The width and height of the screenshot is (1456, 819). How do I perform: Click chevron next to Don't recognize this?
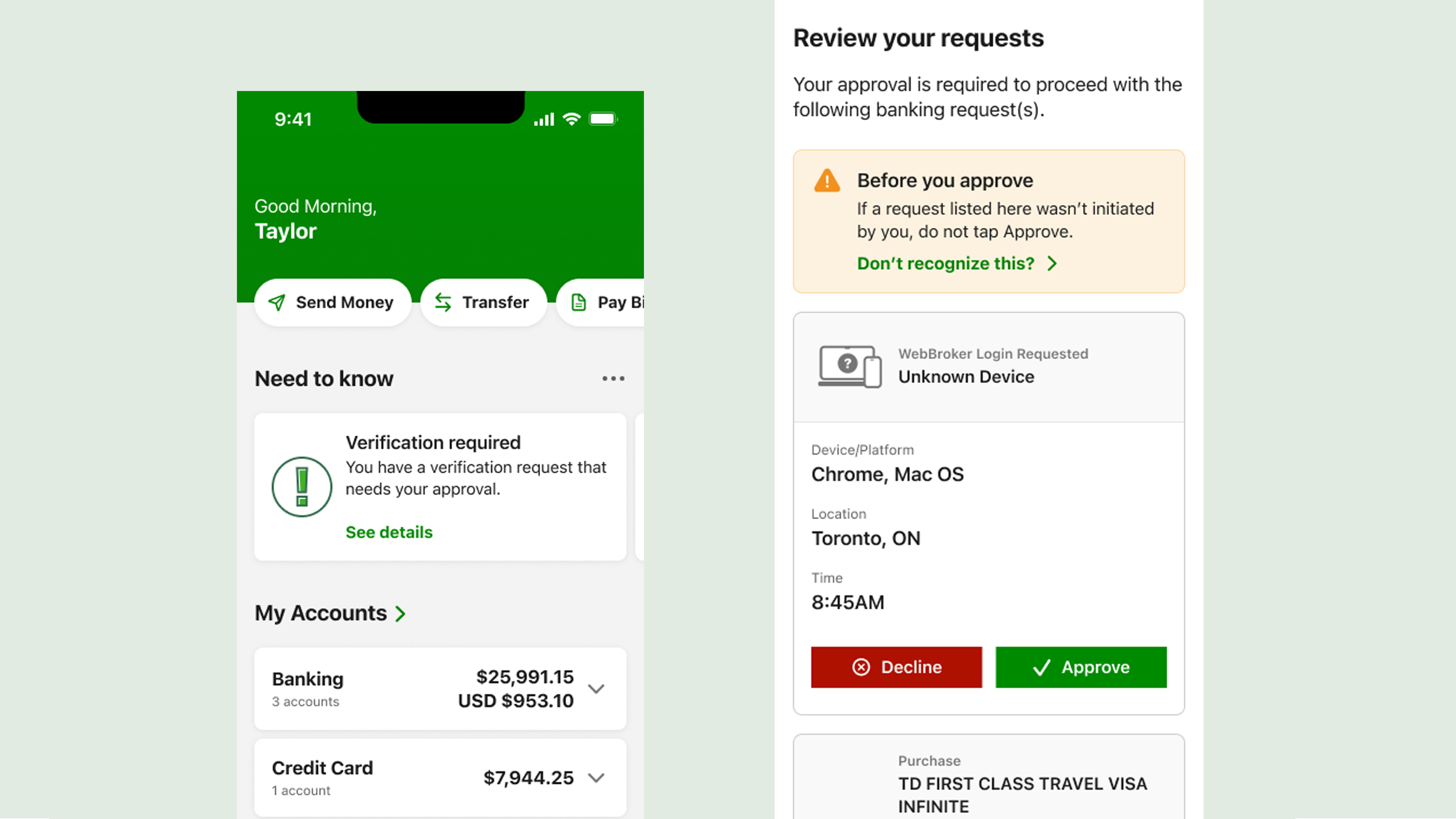(1052, 263)
